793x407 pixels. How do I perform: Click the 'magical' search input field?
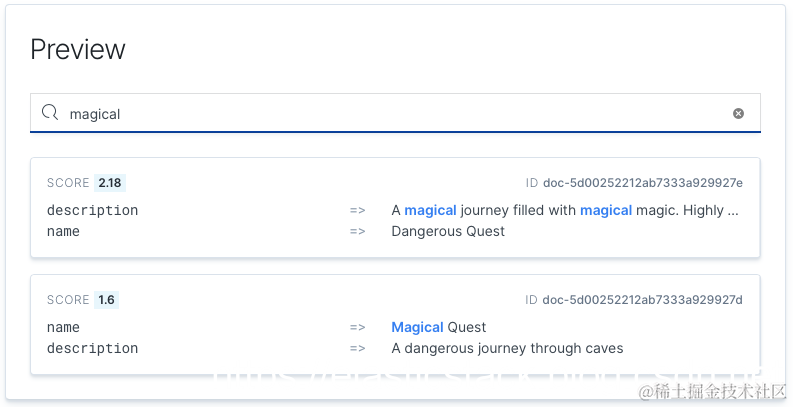[390, 114]
